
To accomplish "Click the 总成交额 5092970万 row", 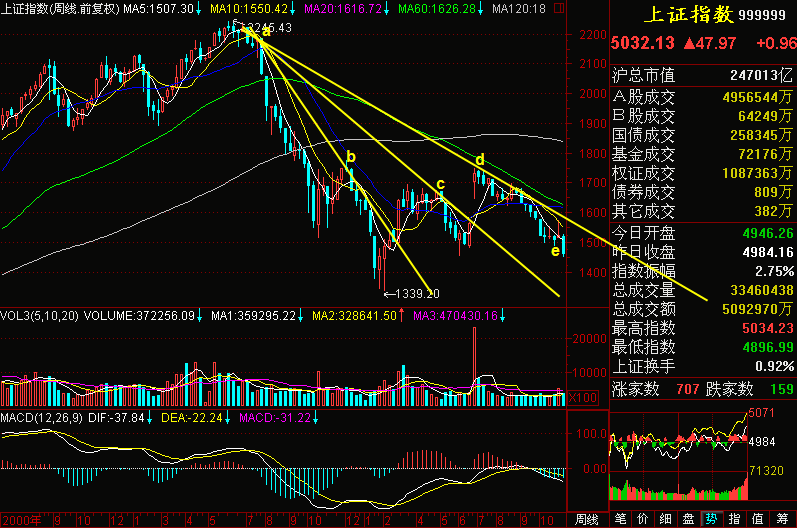I will tap(702, 309).
